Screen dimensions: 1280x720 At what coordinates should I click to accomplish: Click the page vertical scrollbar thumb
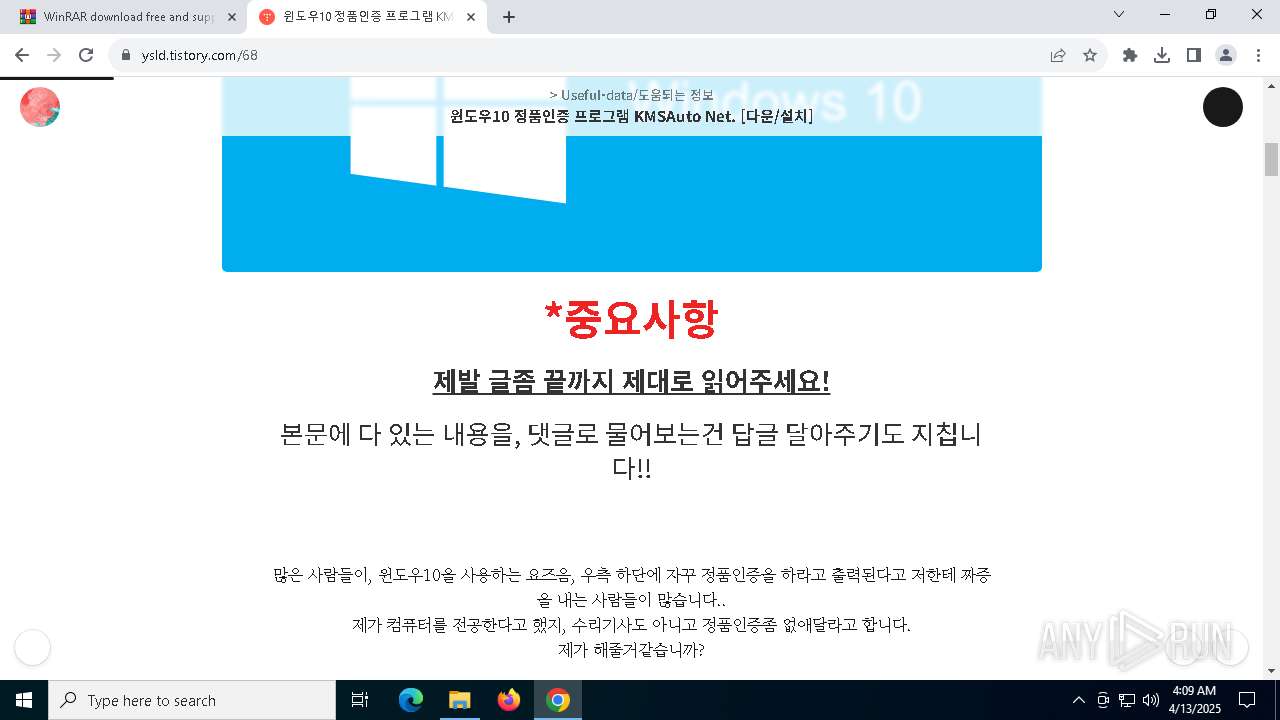[x=1271, y=160]
